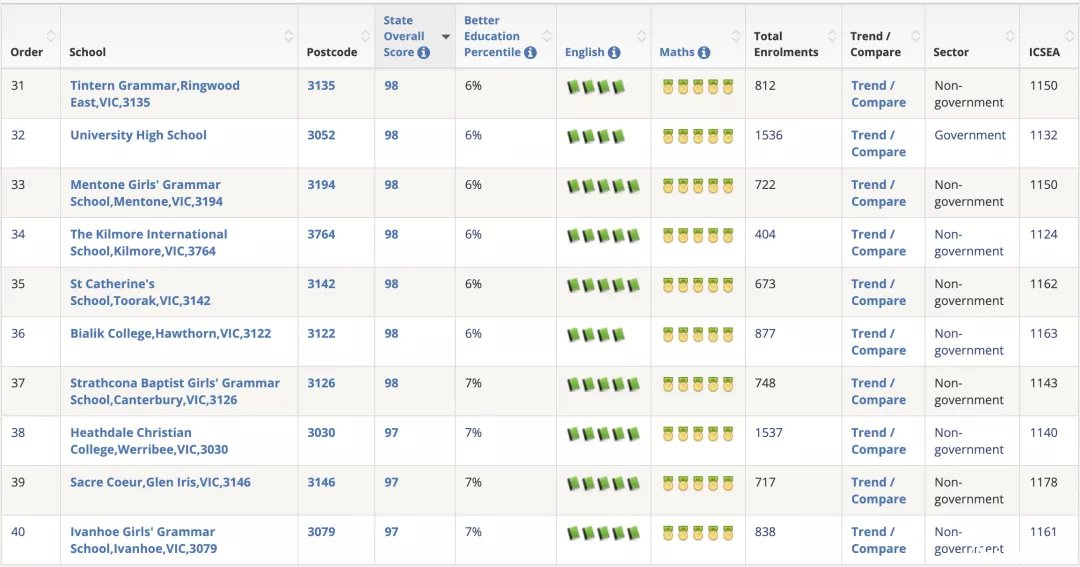The width and height of the screenshot is (1080, 567).
Task: Select the 7% percentile for Strathcona
Action: click(473, 383)
